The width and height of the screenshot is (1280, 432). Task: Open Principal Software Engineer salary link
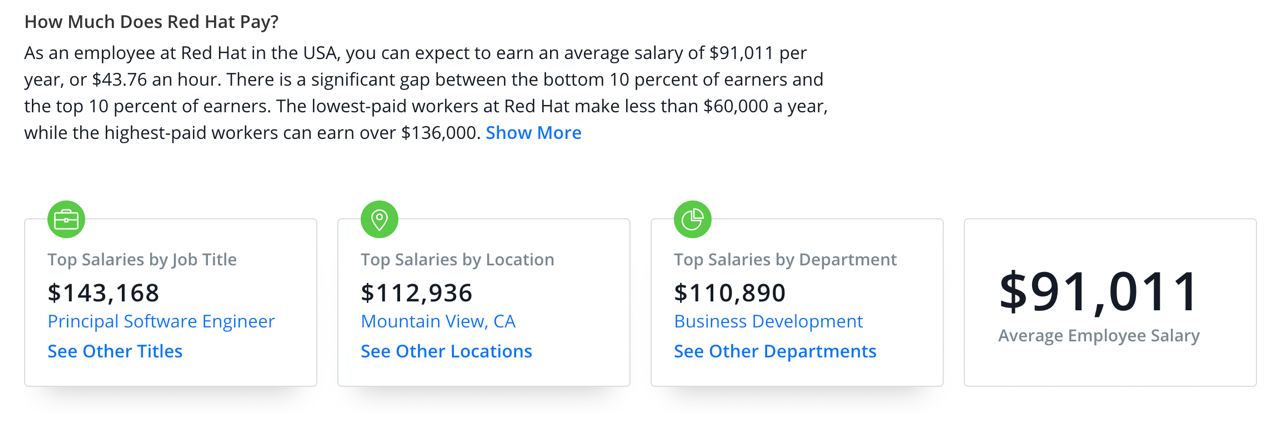[161, 321]
